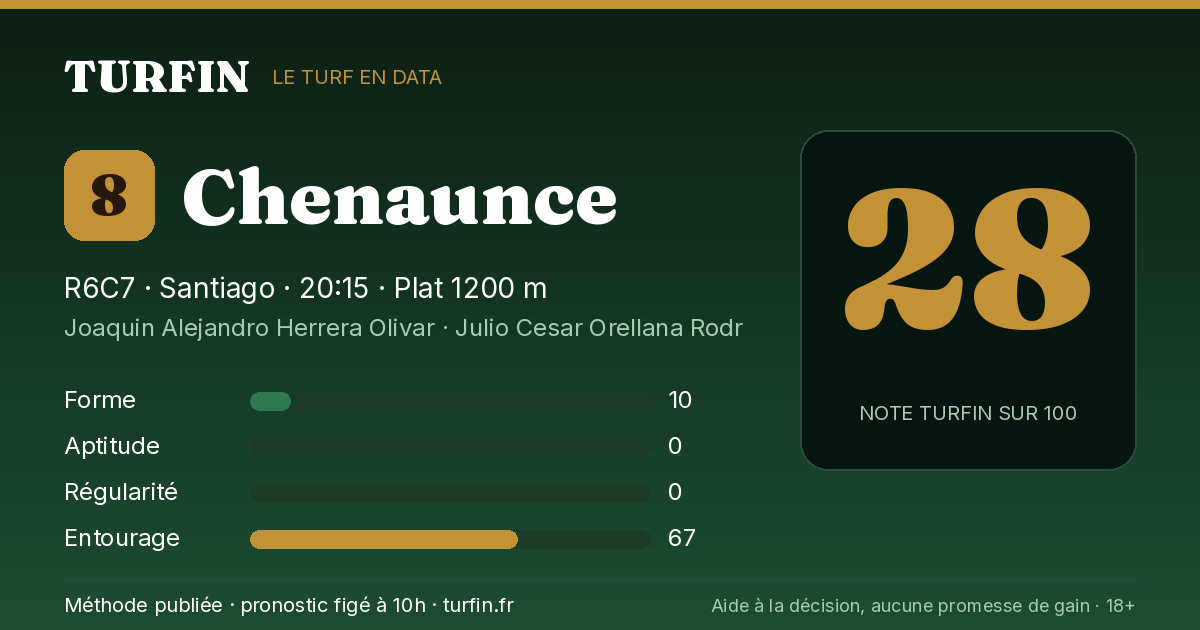Click the footer text containing turfin.fr

point(289,605)
